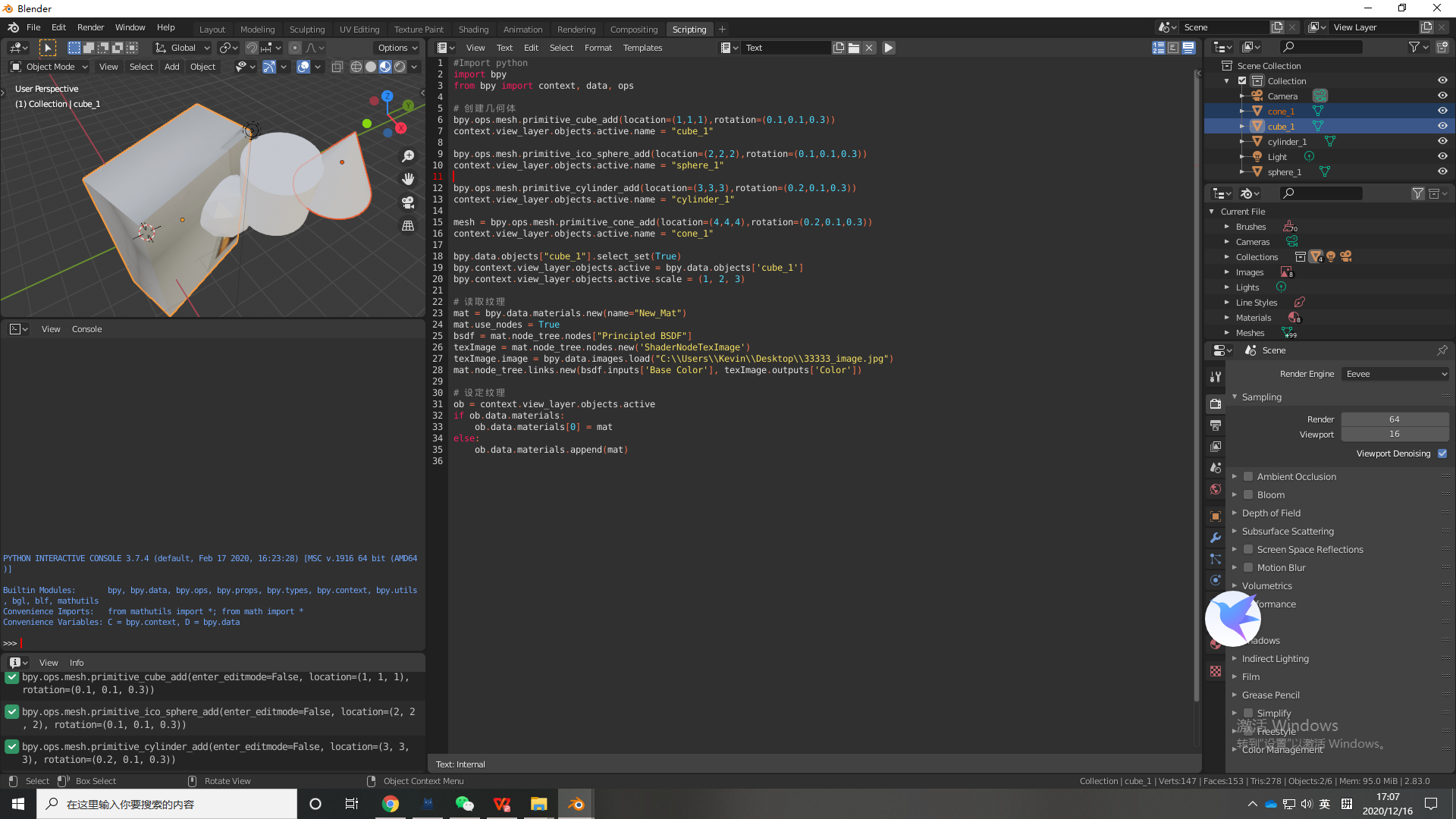Expand the Materials entry in Current File
This screenshot has height=819, width=1456.
point(1227,318)
